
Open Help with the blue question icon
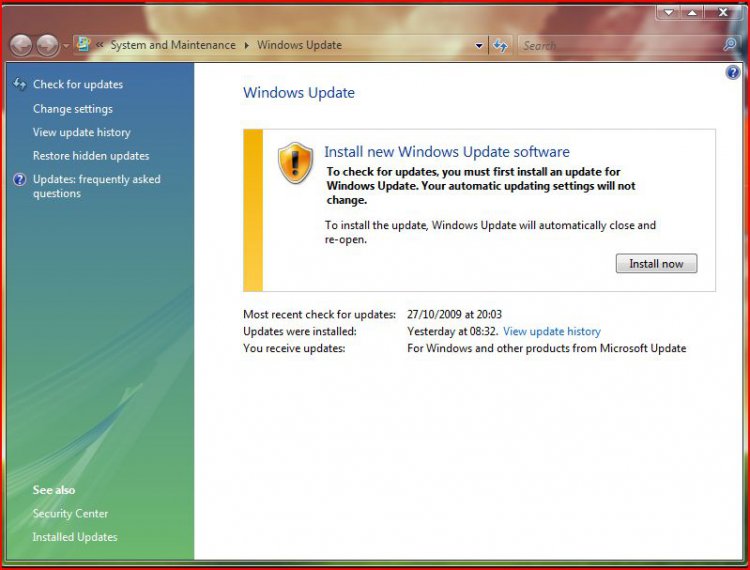732,73
